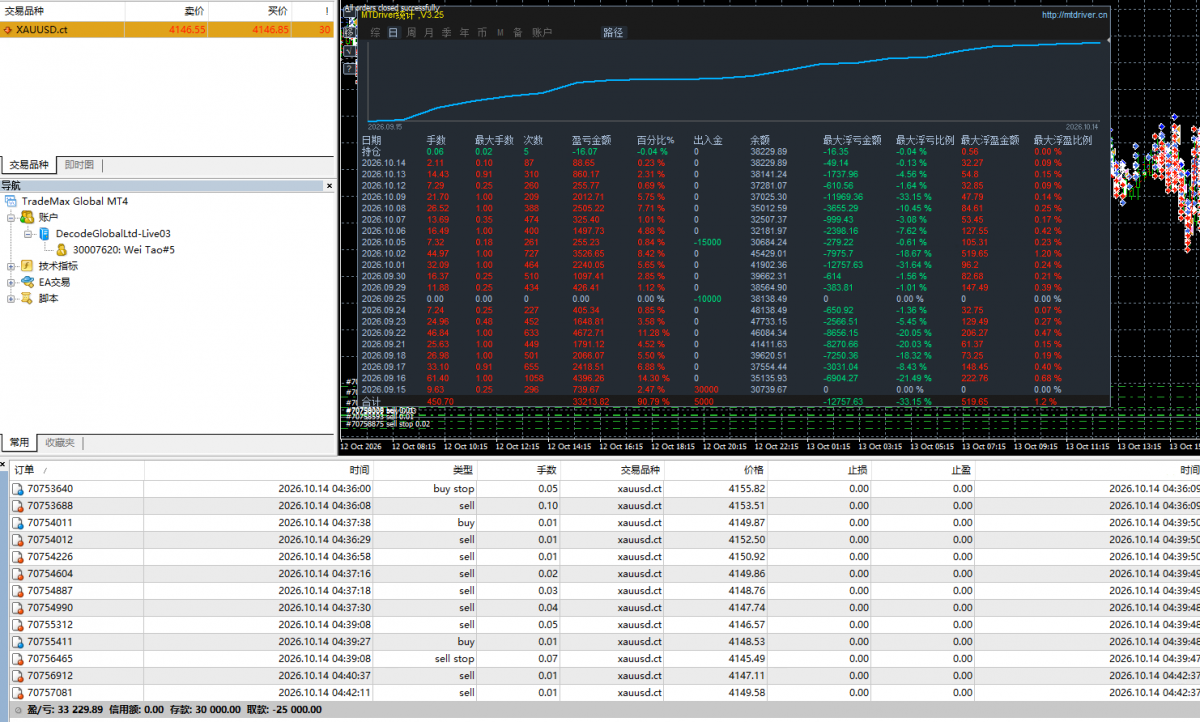Switch to the 即时图 tab
Screen dimensions: 1200x722
[x=79, y=166]
